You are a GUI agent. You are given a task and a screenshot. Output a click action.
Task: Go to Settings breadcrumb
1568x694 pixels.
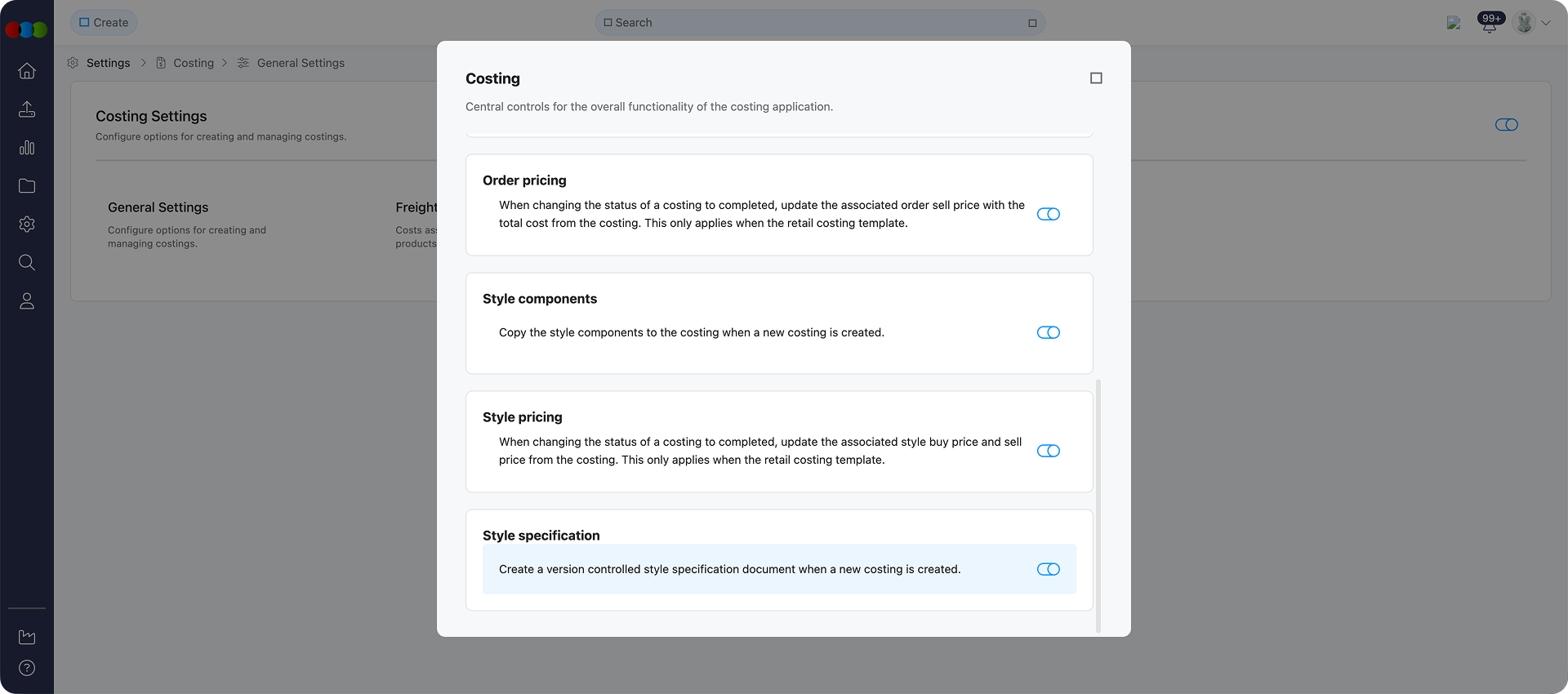pos(108,63)
